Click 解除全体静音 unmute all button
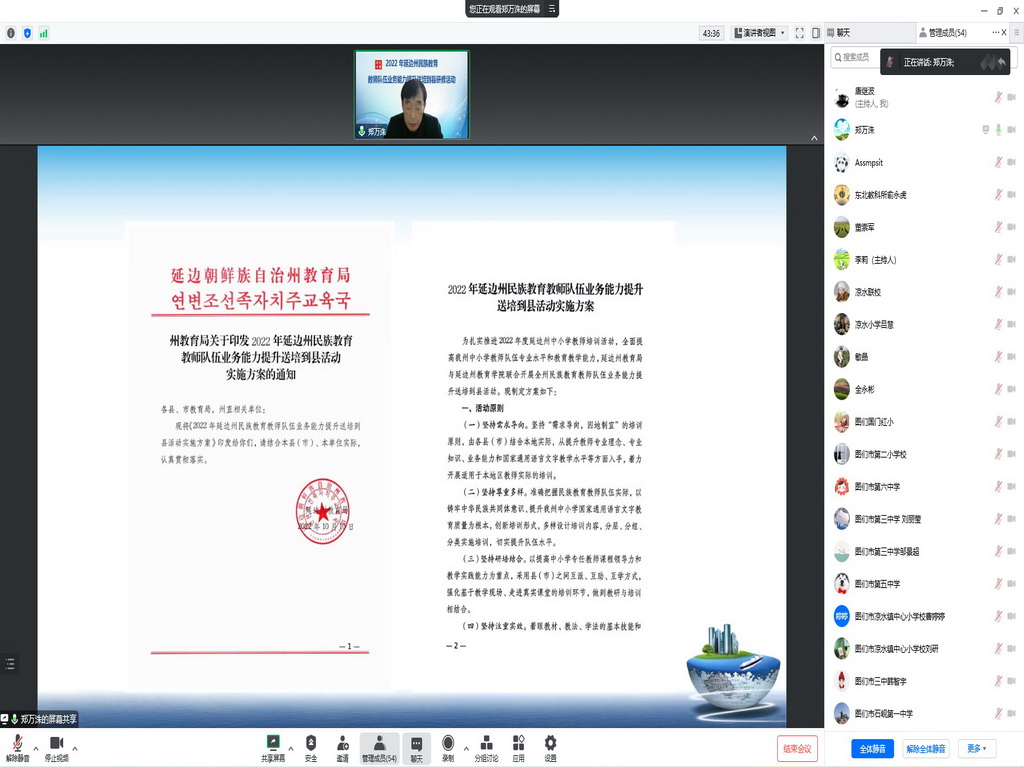The height and width of the screenshot is (768, 1024). (x=926, y=748)
